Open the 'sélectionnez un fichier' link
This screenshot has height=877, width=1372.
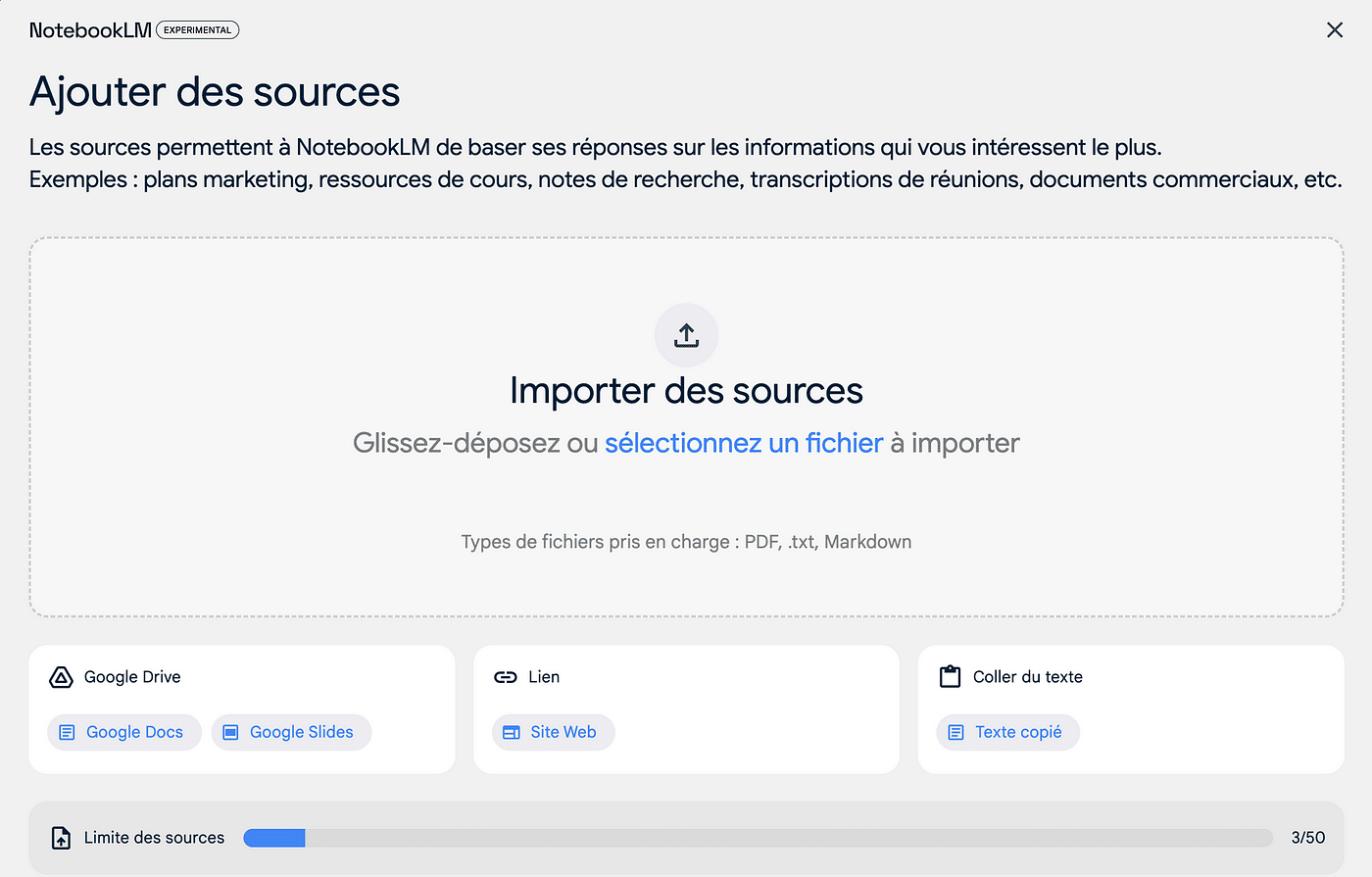pyautogui.click(x=744, y=443)
